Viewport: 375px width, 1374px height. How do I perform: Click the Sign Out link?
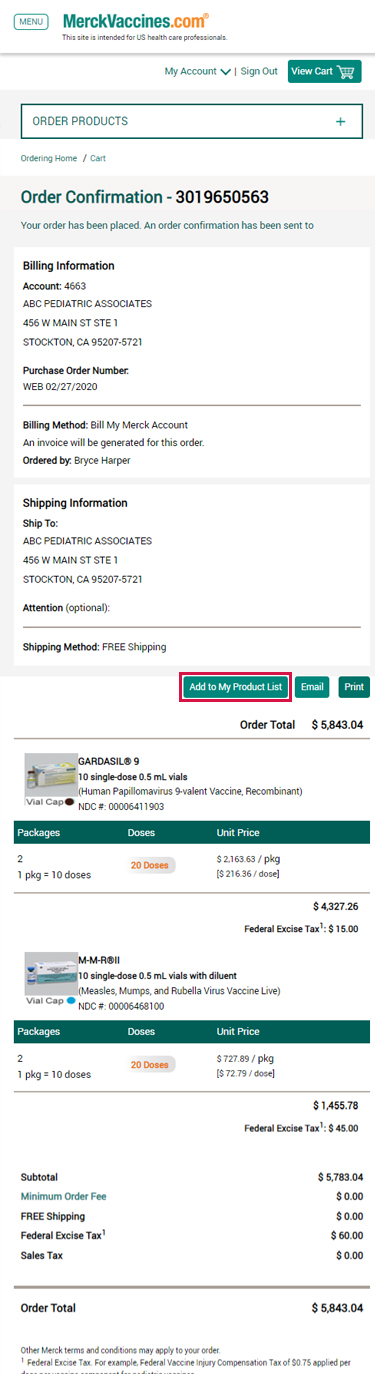tap(259, 71)
